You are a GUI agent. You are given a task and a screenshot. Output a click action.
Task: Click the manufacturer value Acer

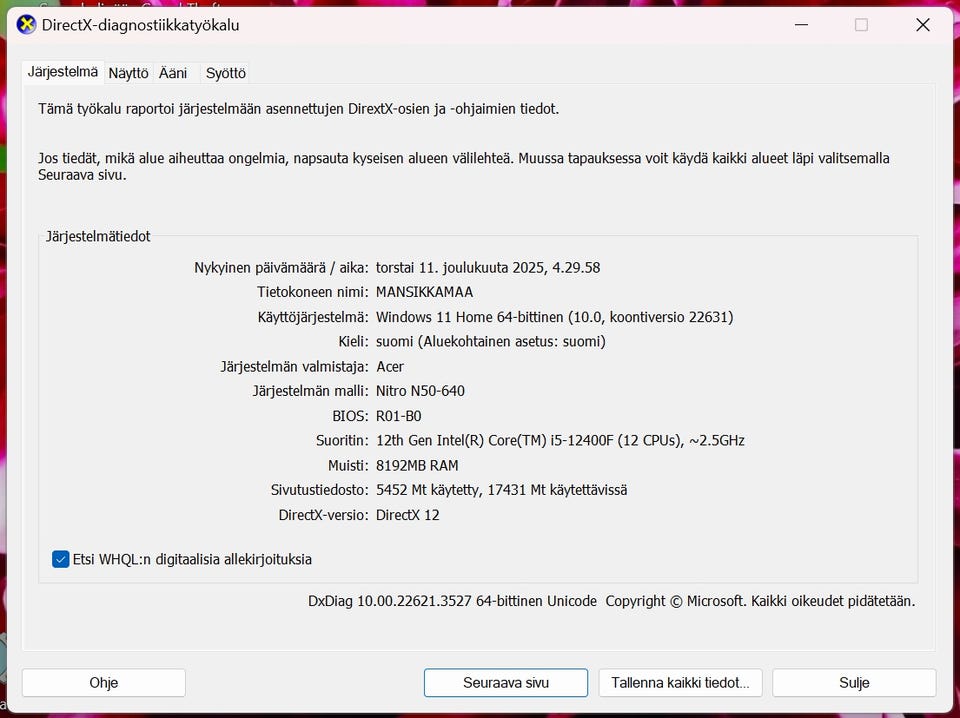(390, 367)
